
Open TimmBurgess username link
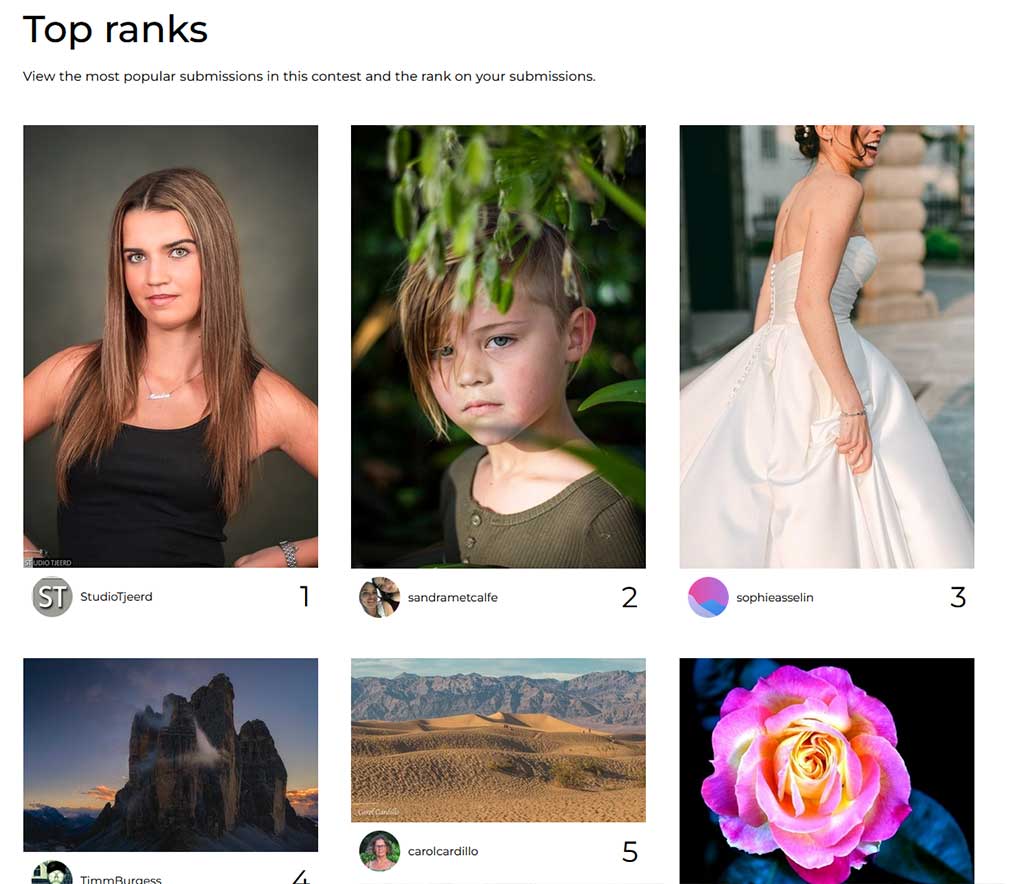(x=121, y=879)
